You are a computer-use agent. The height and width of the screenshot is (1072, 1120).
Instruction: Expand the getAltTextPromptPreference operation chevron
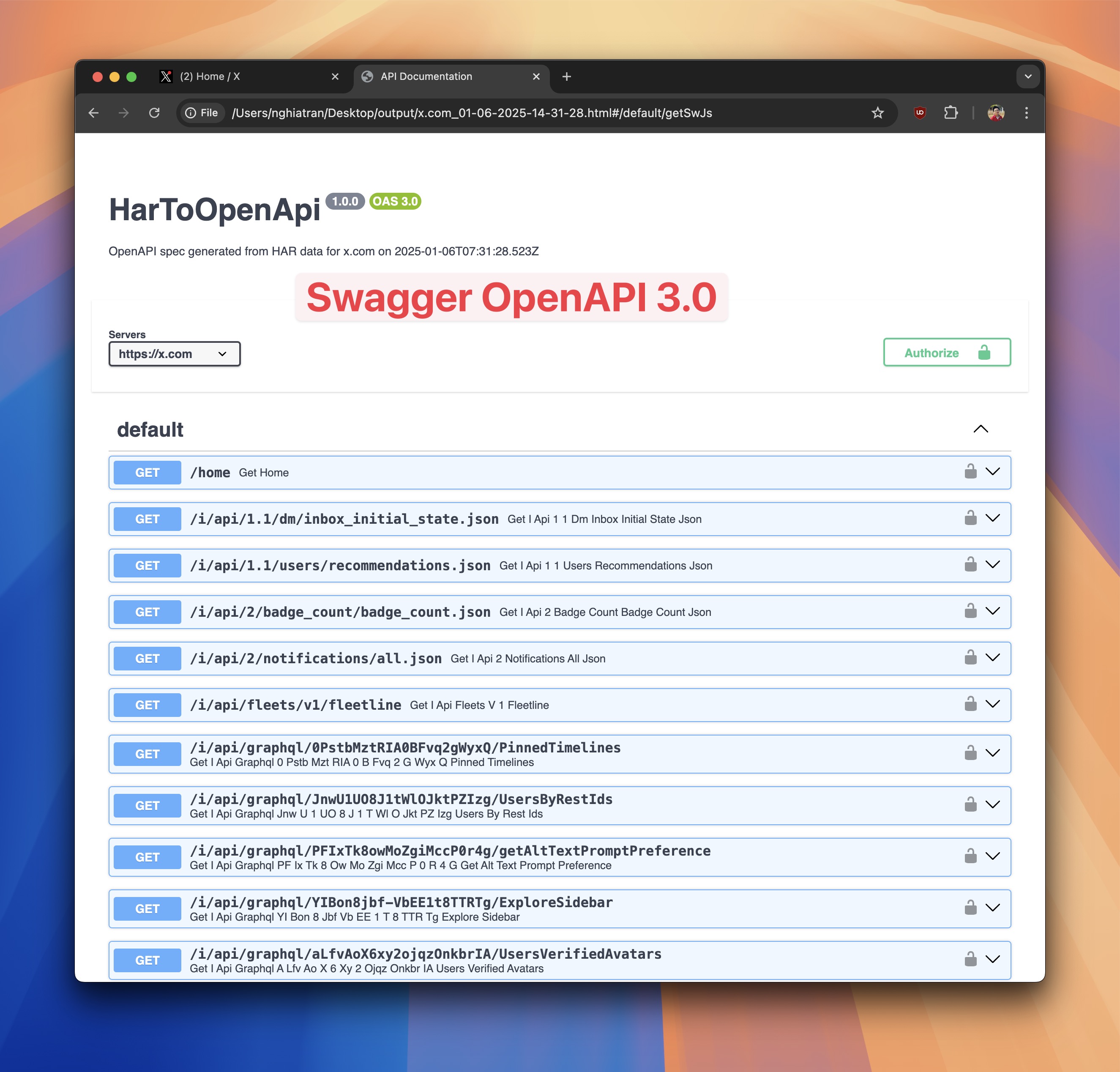pos(993,856)
